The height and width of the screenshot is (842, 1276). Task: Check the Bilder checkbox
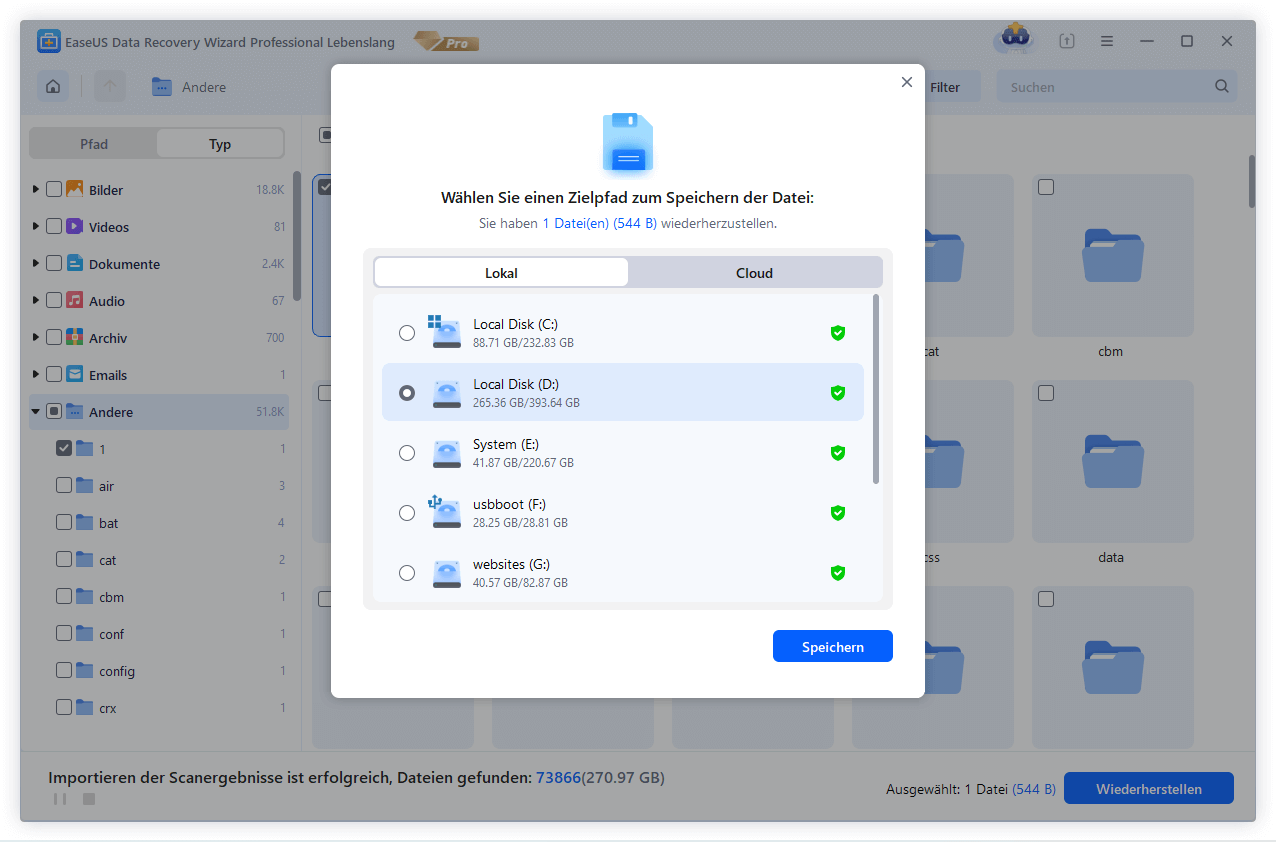point(54,190)
